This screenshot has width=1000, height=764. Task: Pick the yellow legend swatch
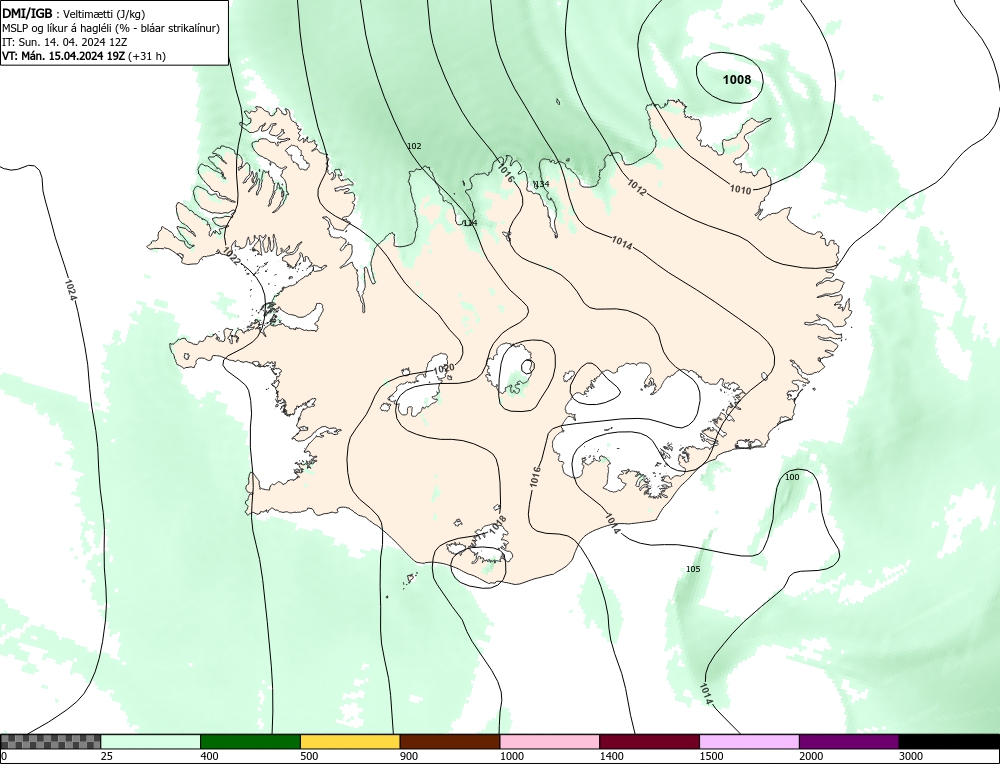[x=350, y=741]
